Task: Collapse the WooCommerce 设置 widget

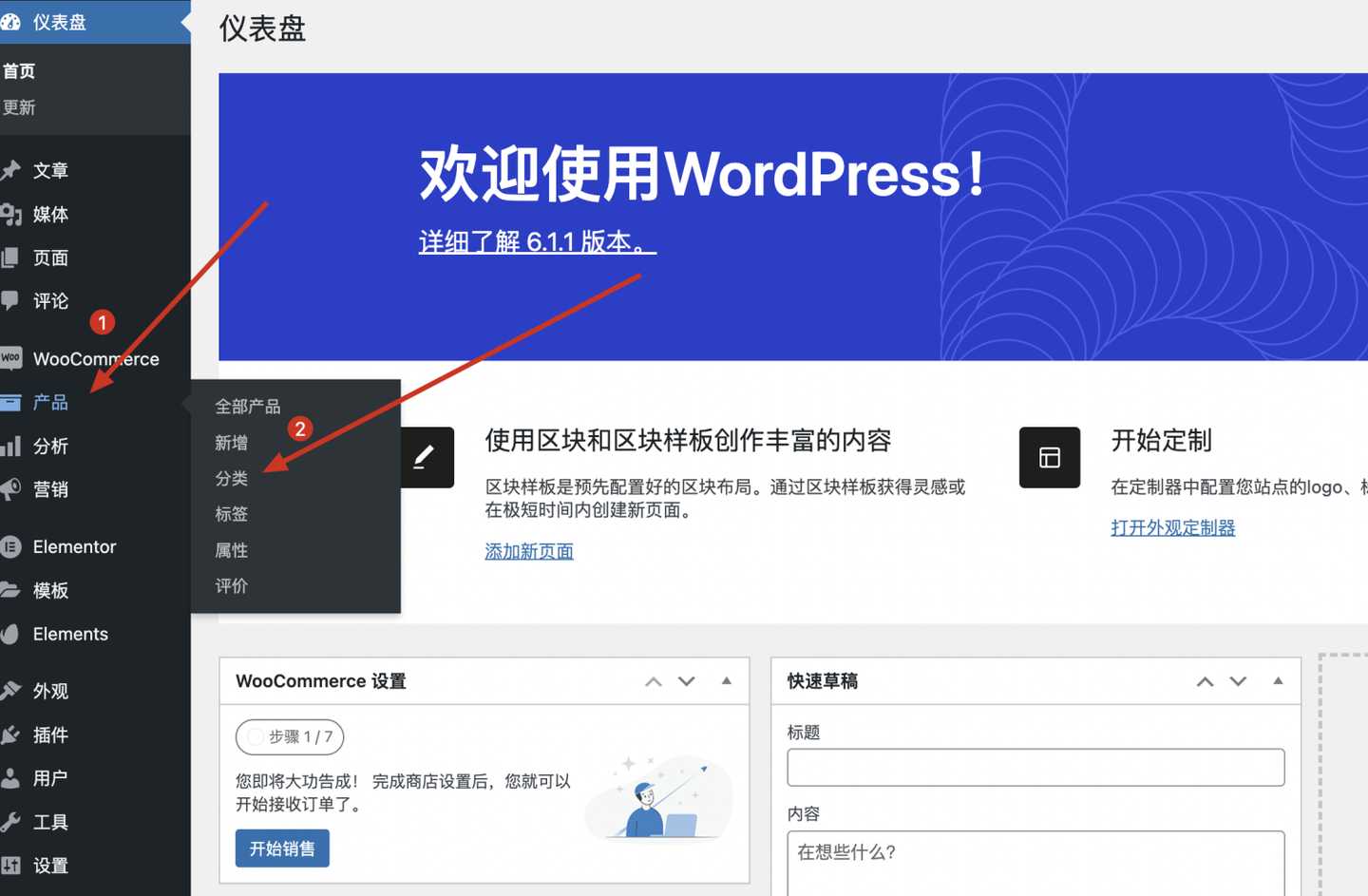Action: coord(727,681)
